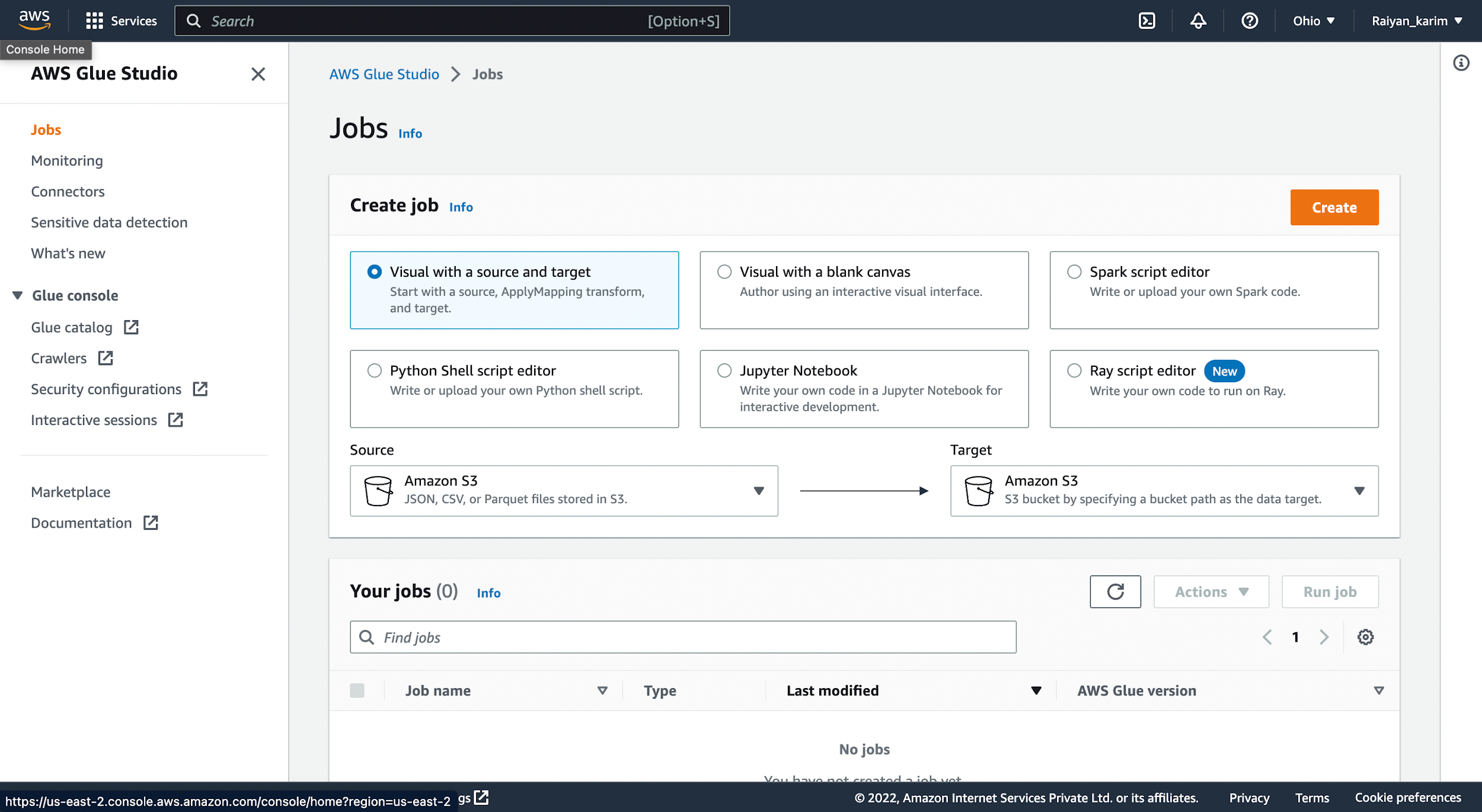Select the Ray script editor option
This screenshot has height=812, width=1482.
click(1074, 371)
